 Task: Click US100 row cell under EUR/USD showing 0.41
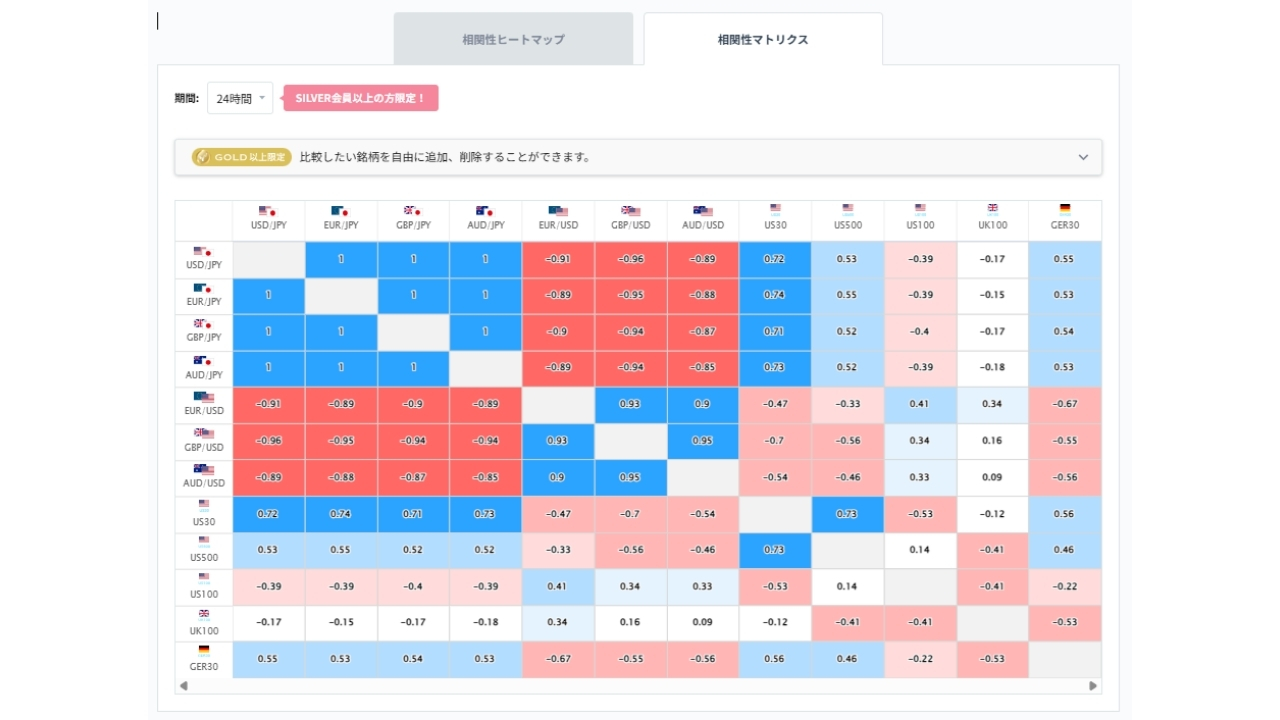click(x=558, y=587)
